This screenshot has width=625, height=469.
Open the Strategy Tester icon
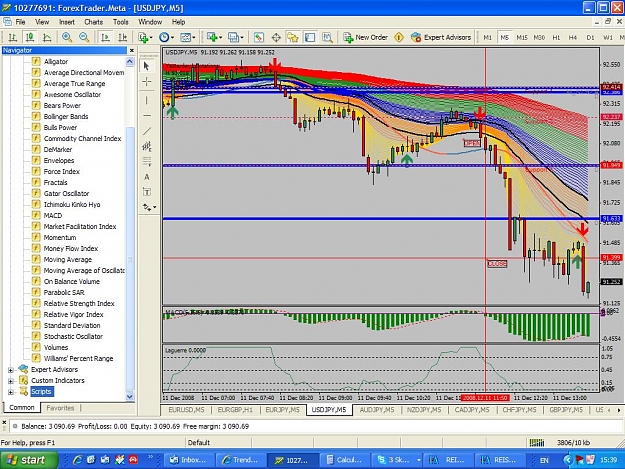[x=327, y=37]
